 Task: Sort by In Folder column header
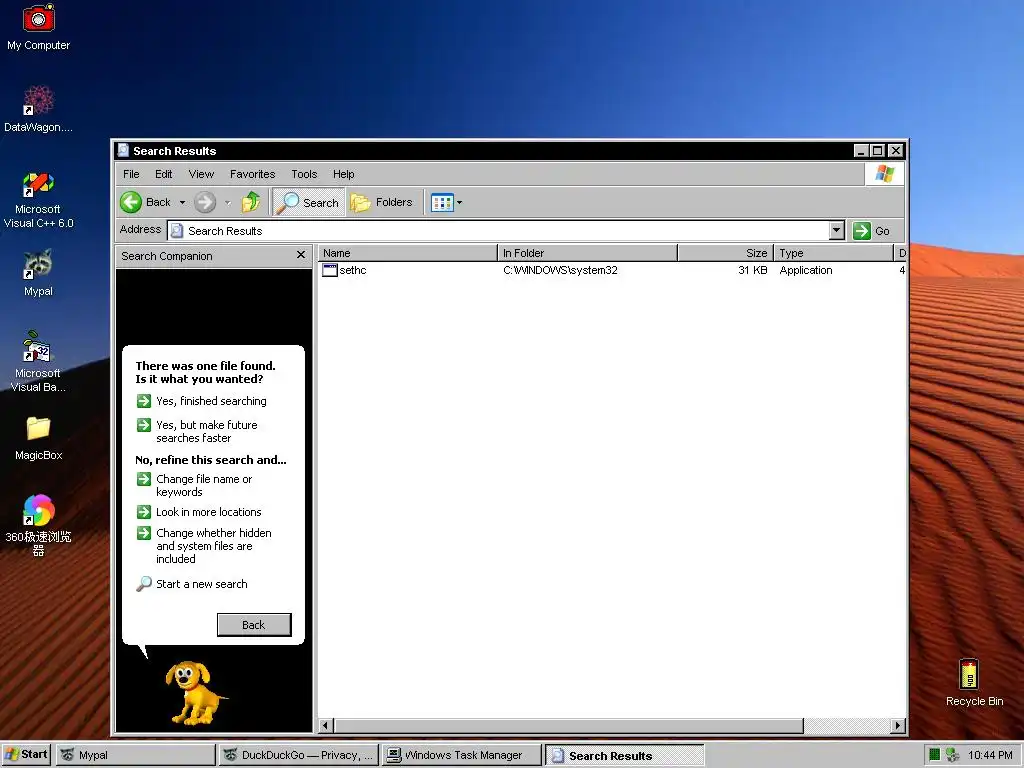[x=587, y=253]
